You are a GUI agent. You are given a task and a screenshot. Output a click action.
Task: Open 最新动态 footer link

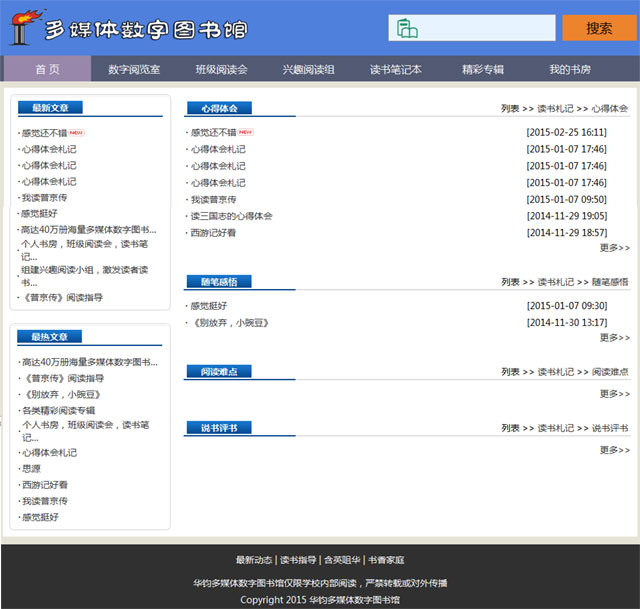(254, 560)
